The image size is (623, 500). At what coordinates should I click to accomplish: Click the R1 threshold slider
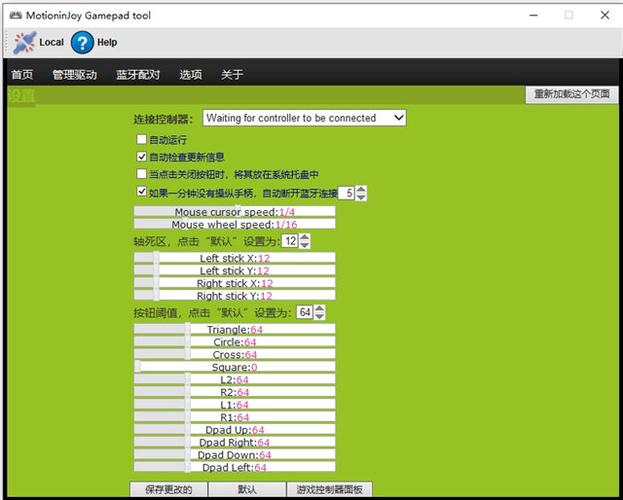pos(234,417)
